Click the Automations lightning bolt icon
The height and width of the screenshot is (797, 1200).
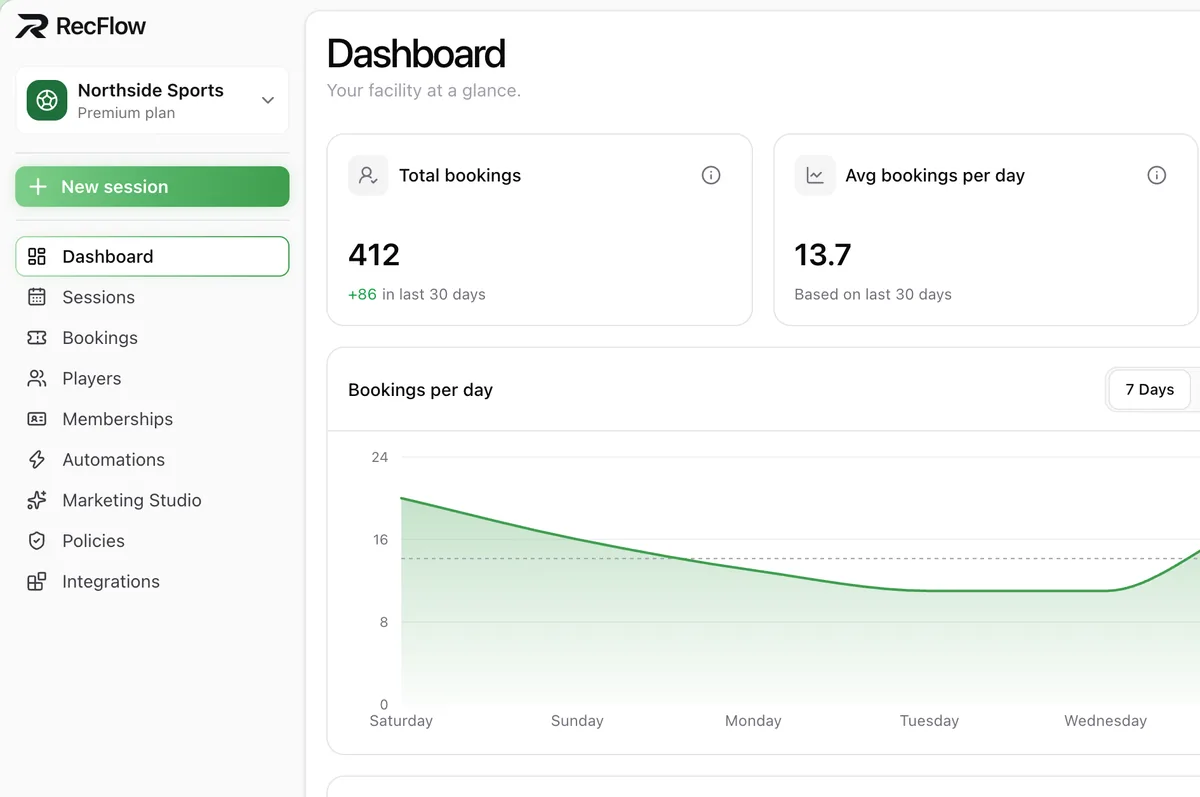pyautogui.click(x=37, y=460)
